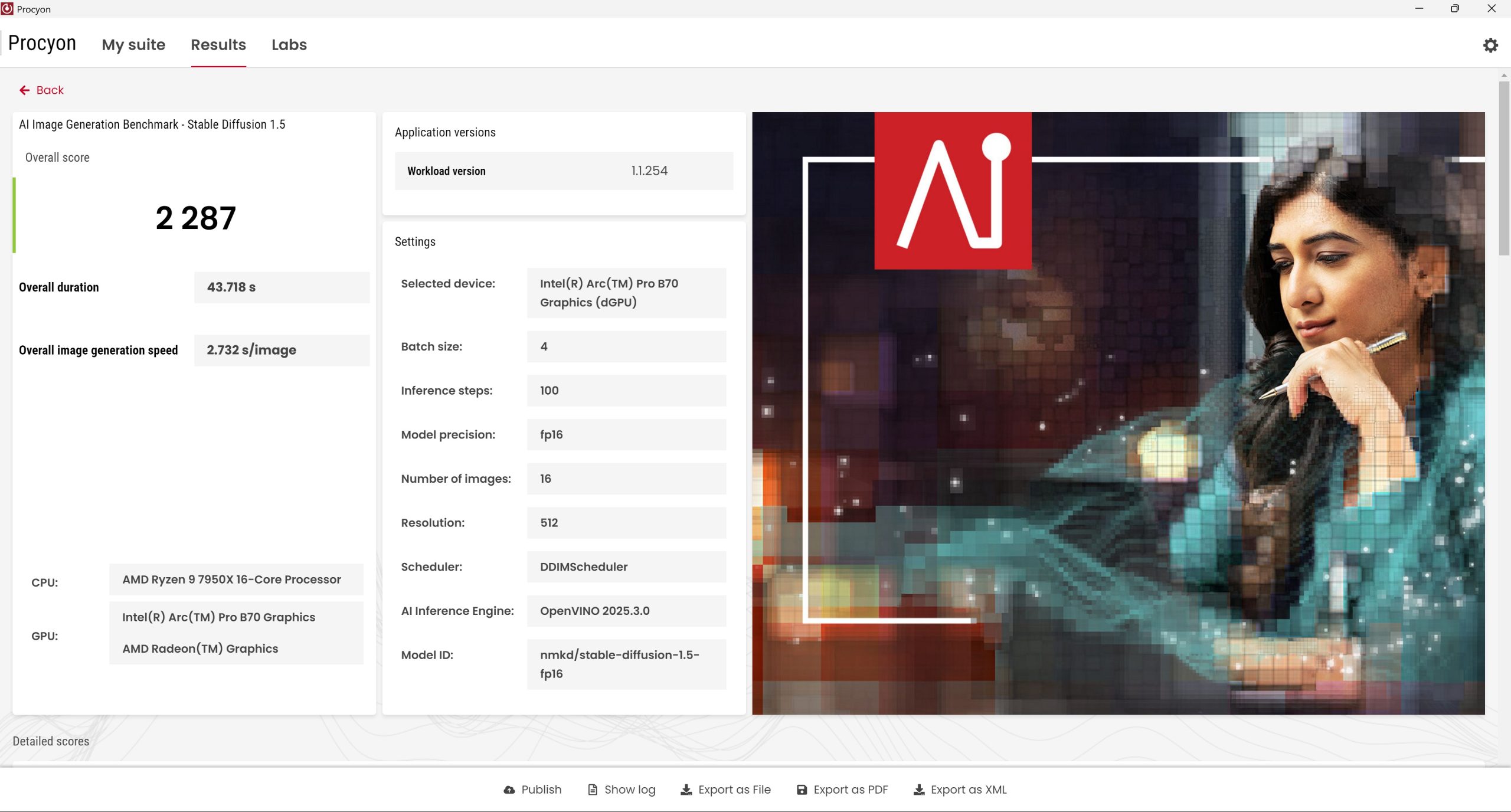The height and width of the screenshot is (812, 1511).
Task: Click the DDIMScheduler value
Action: [626, 567]
